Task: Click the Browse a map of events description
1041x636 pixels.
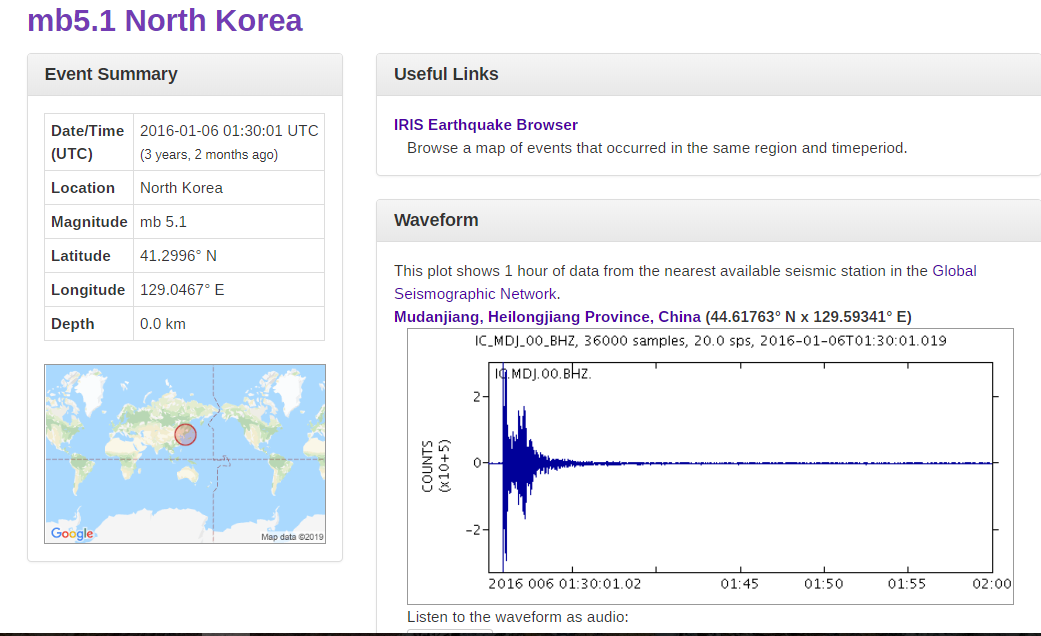Action: point(657,148)
